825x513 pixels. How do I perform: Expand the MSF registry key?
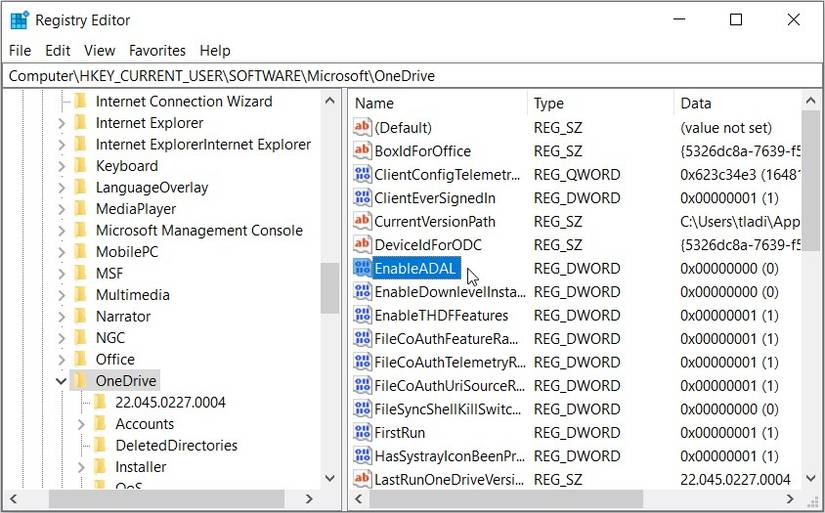point(62,274)
